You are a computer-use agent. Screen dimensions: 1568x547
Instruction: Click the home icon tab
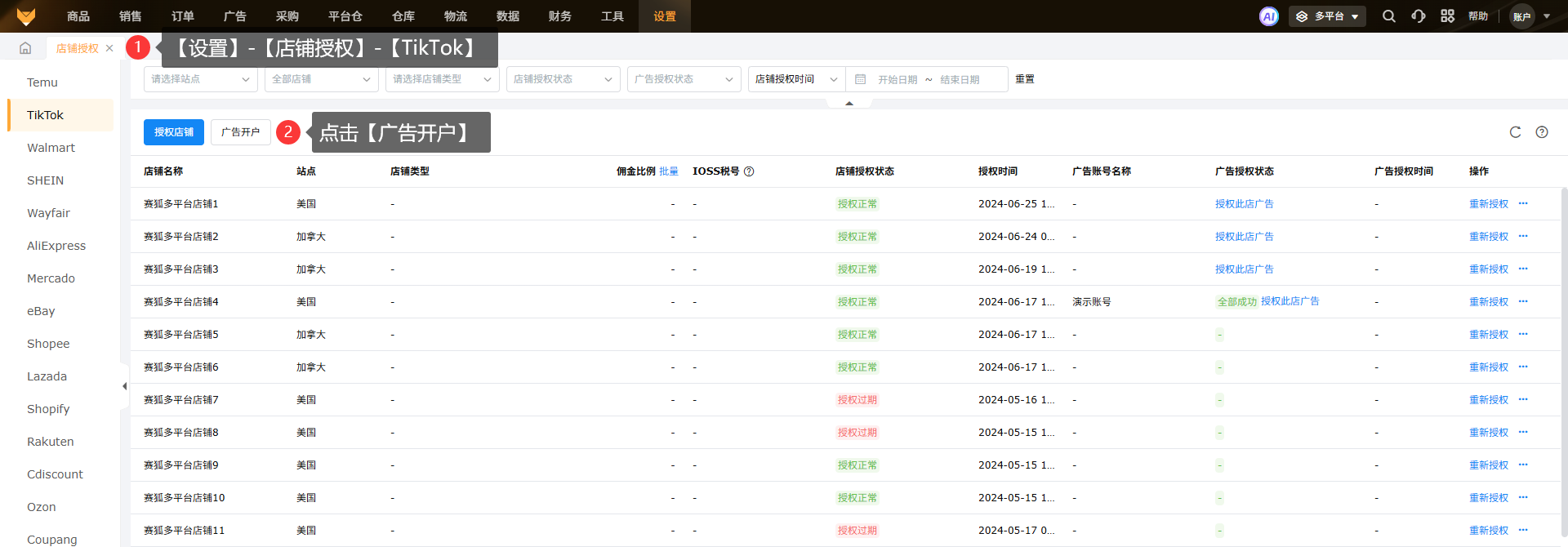[x=25, y=48]
